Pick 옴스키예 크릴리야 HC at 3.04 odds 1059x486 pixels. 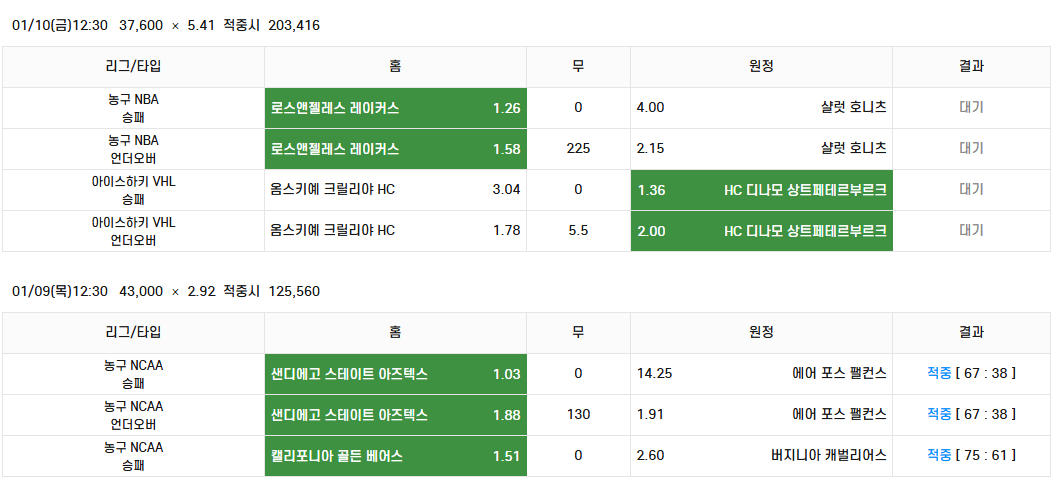tap(395, 190)
